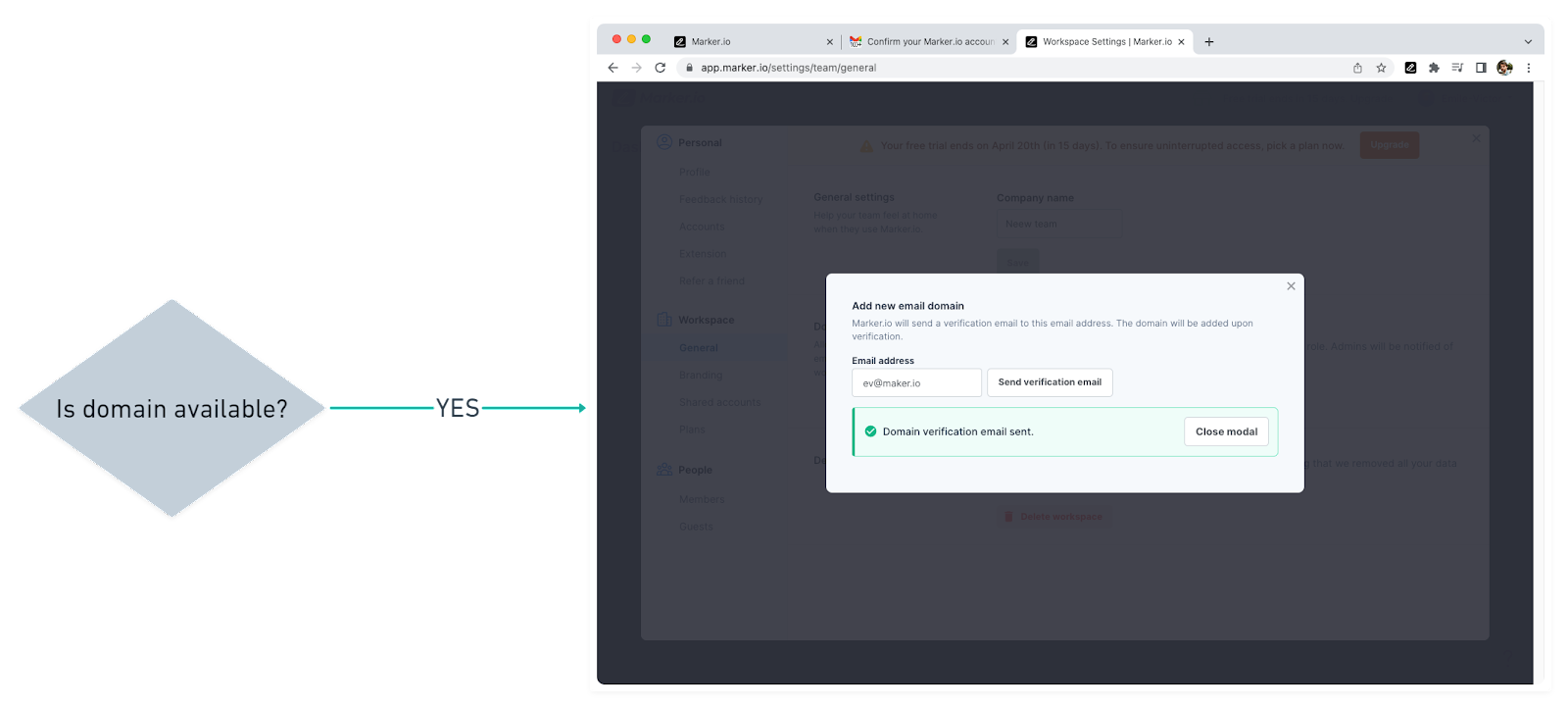This screenshot has width=1568, height=708.
Task: Click the Send verification email button
Action: coord(1050,382)
